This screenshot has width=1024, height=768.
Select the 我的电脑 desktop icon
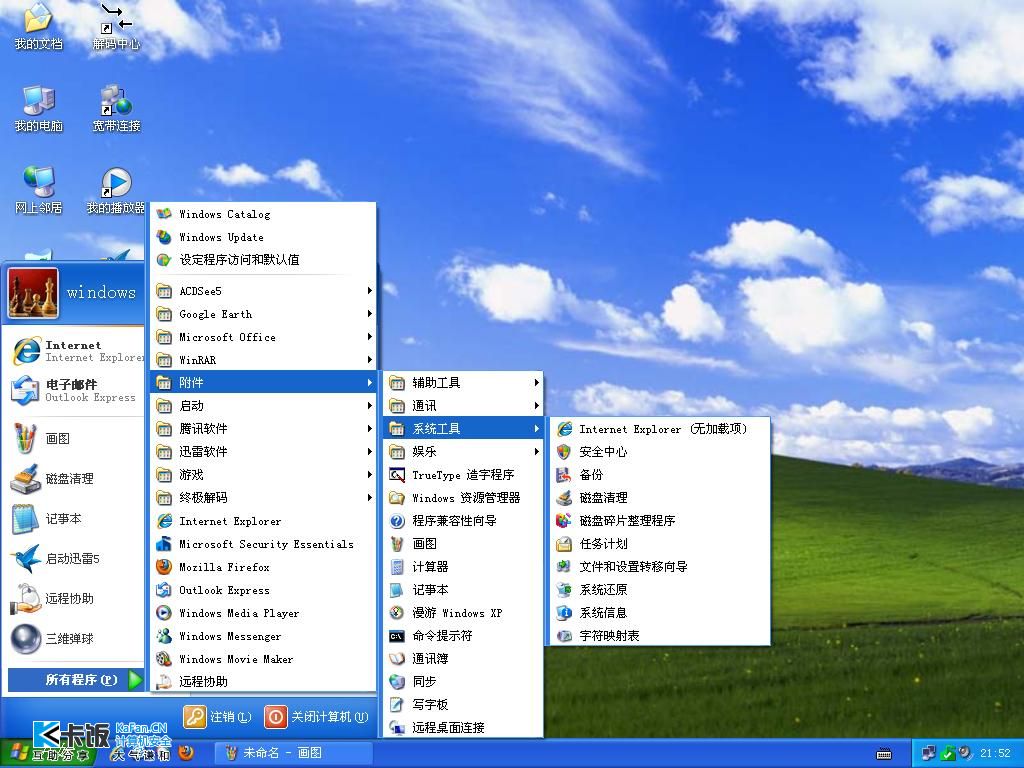tap(39, 108)
